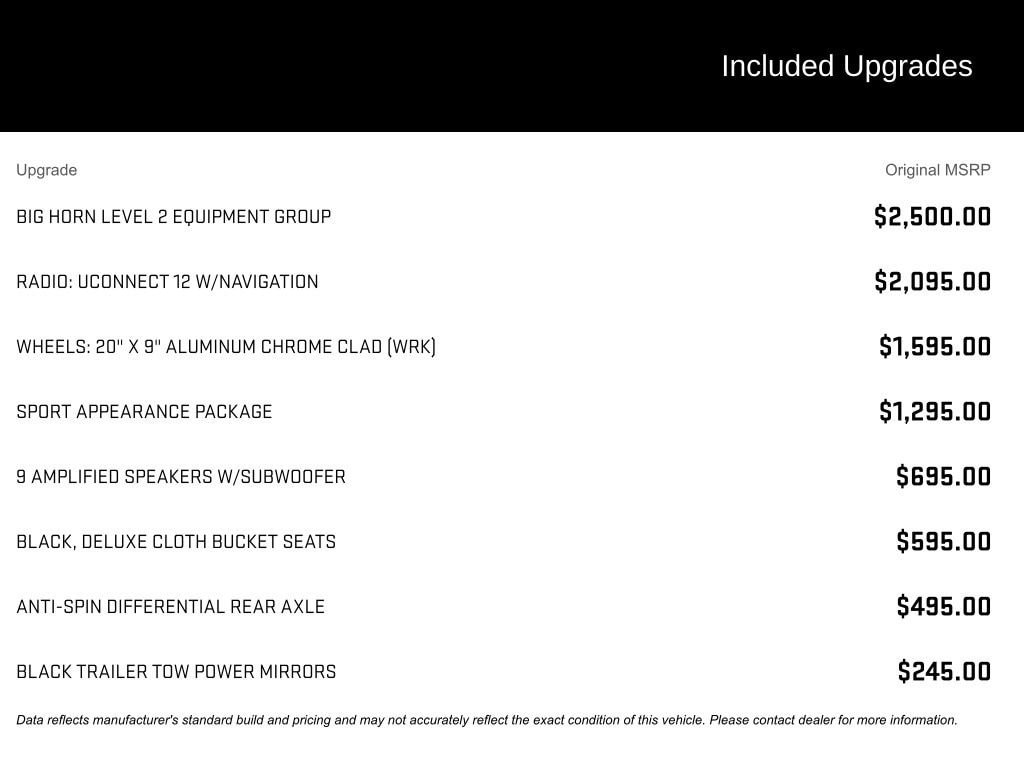Click the $1,295.00 price
This screenshot has height=768, width=1024.
935,412
